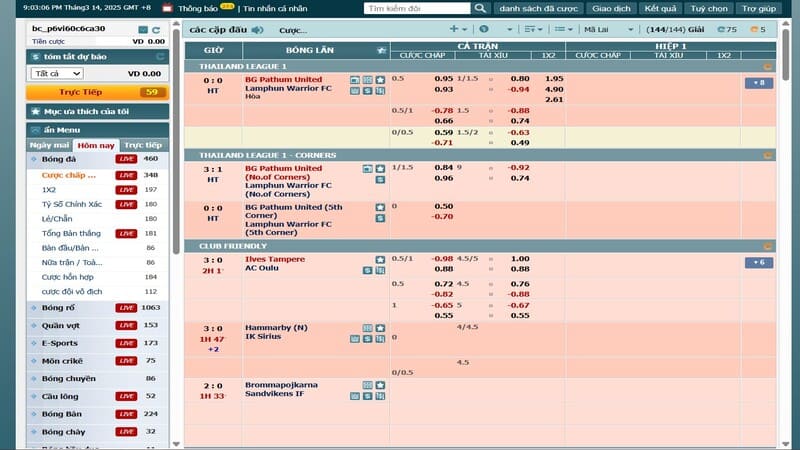
Task: Open the Giao dịch menu
Action: tap(611, 9)
